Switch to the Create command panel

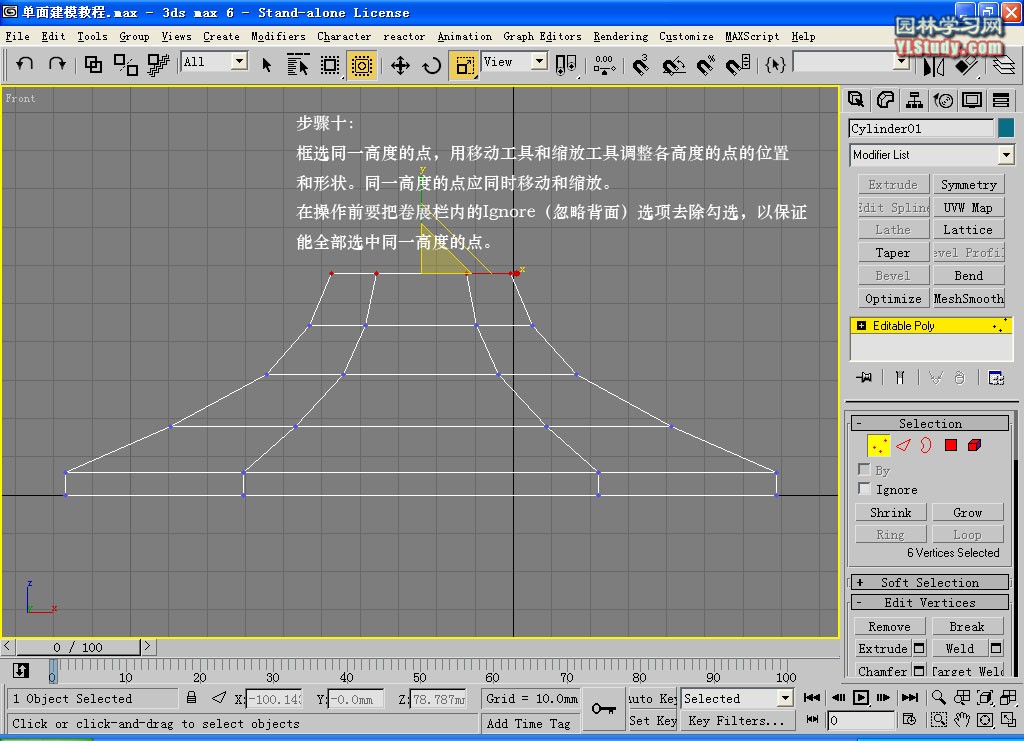(856, 100)
